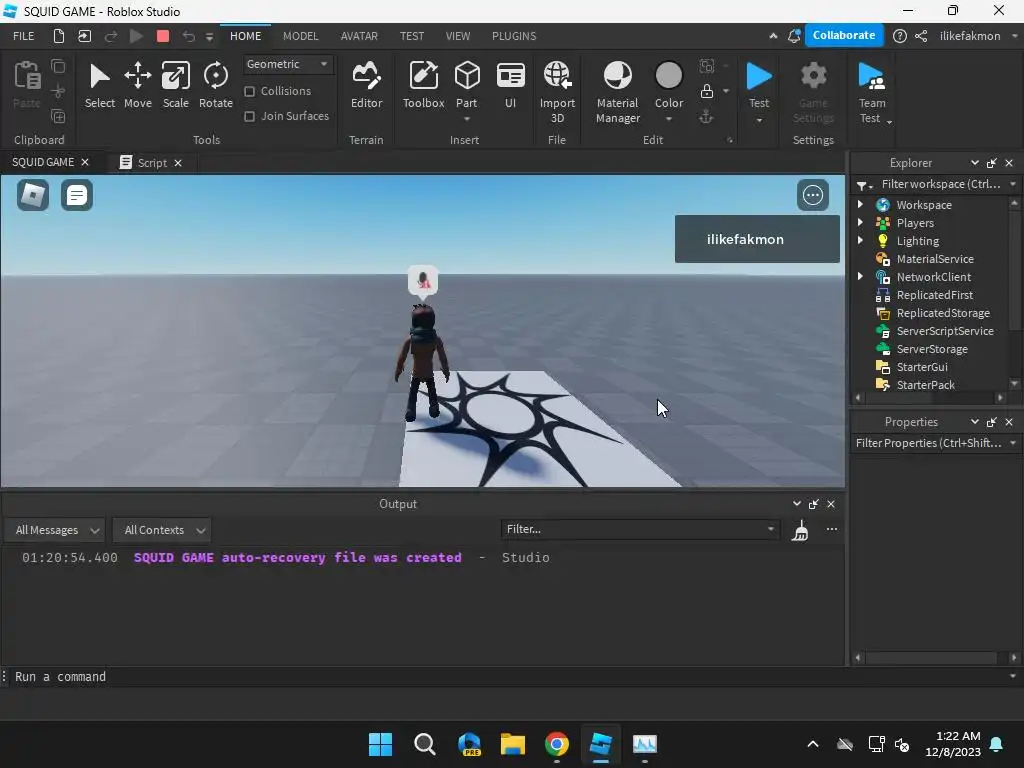Switch to the AVATAR tab

(x=359, y=36)
